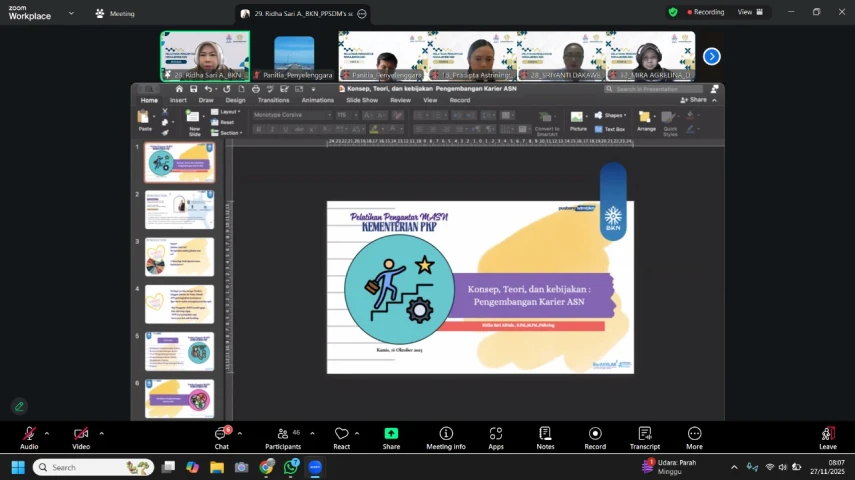This screenshot has width=855, height=480.
Task: Open the Zoom Workplace dropdown arrow
Action: (71, 13)
